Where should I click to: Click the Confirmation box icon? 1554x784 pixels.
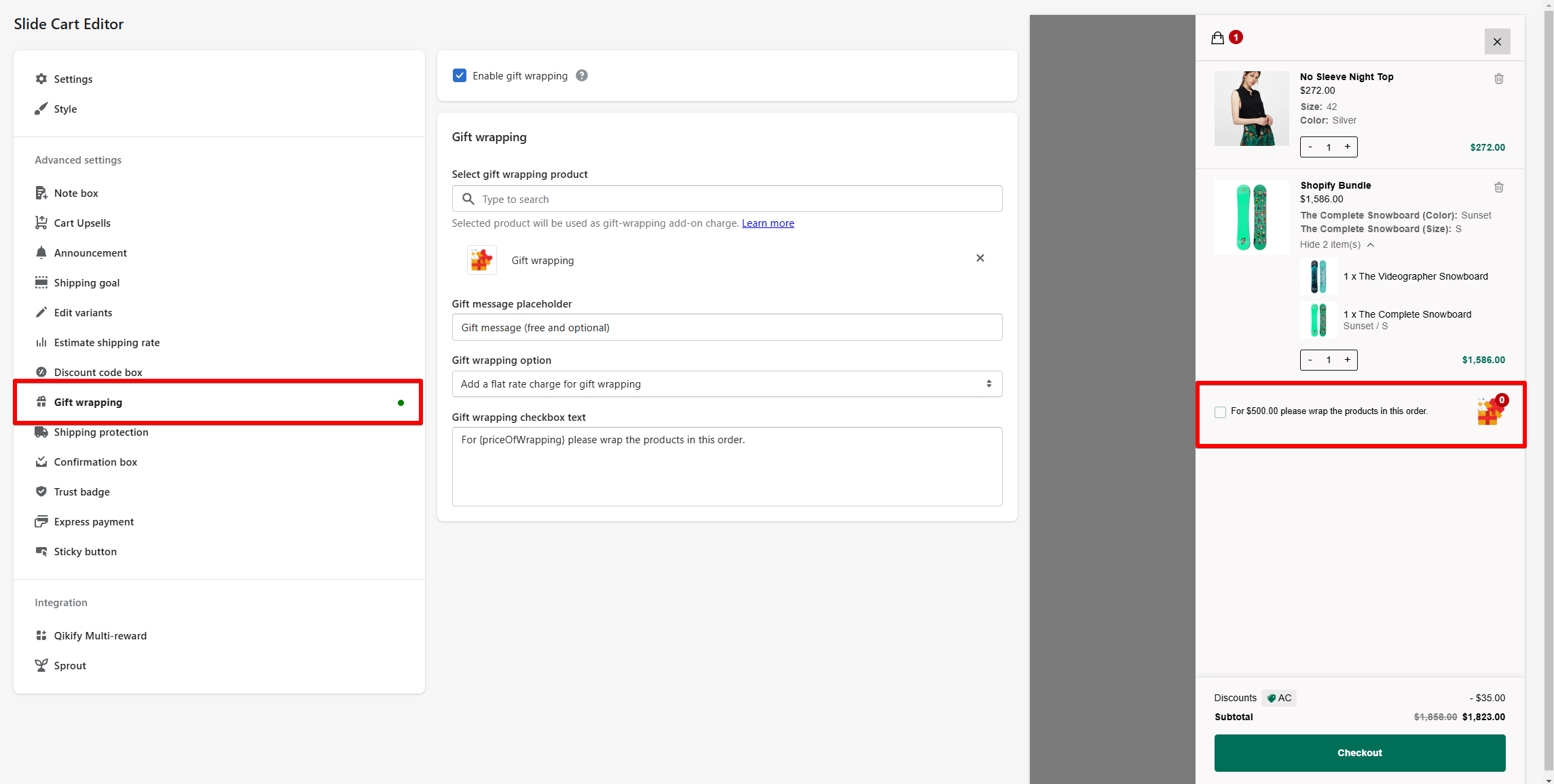coord(41,462)
